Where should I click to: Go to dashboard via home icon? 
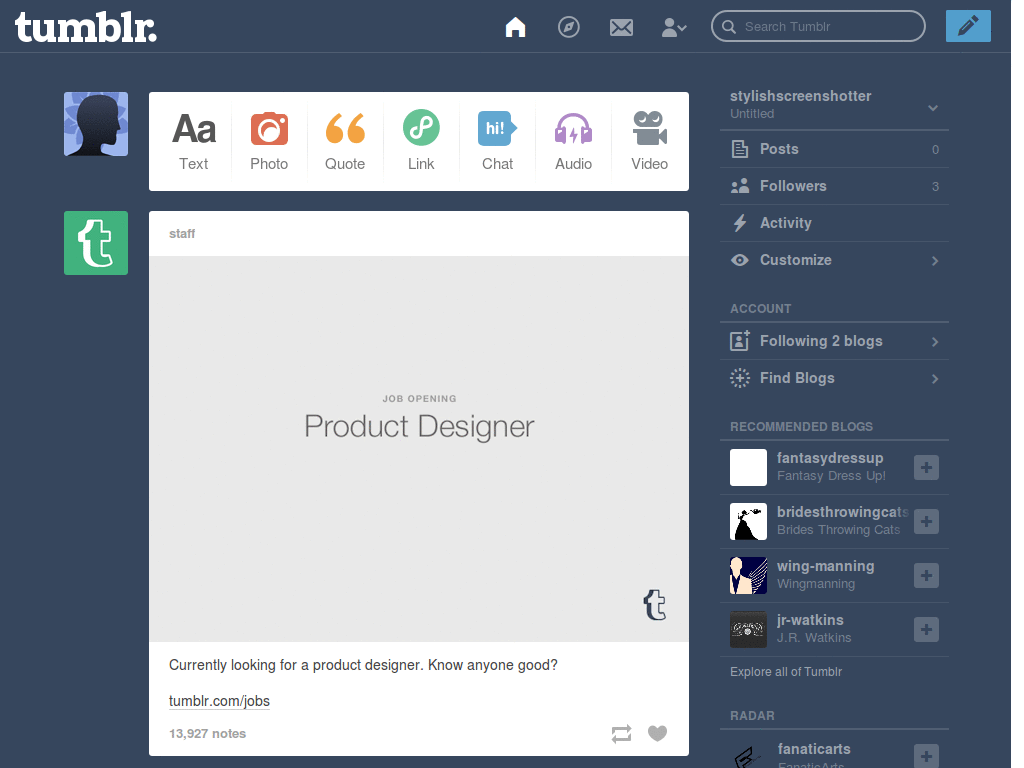pyautogui.click(x=515, y=27)
